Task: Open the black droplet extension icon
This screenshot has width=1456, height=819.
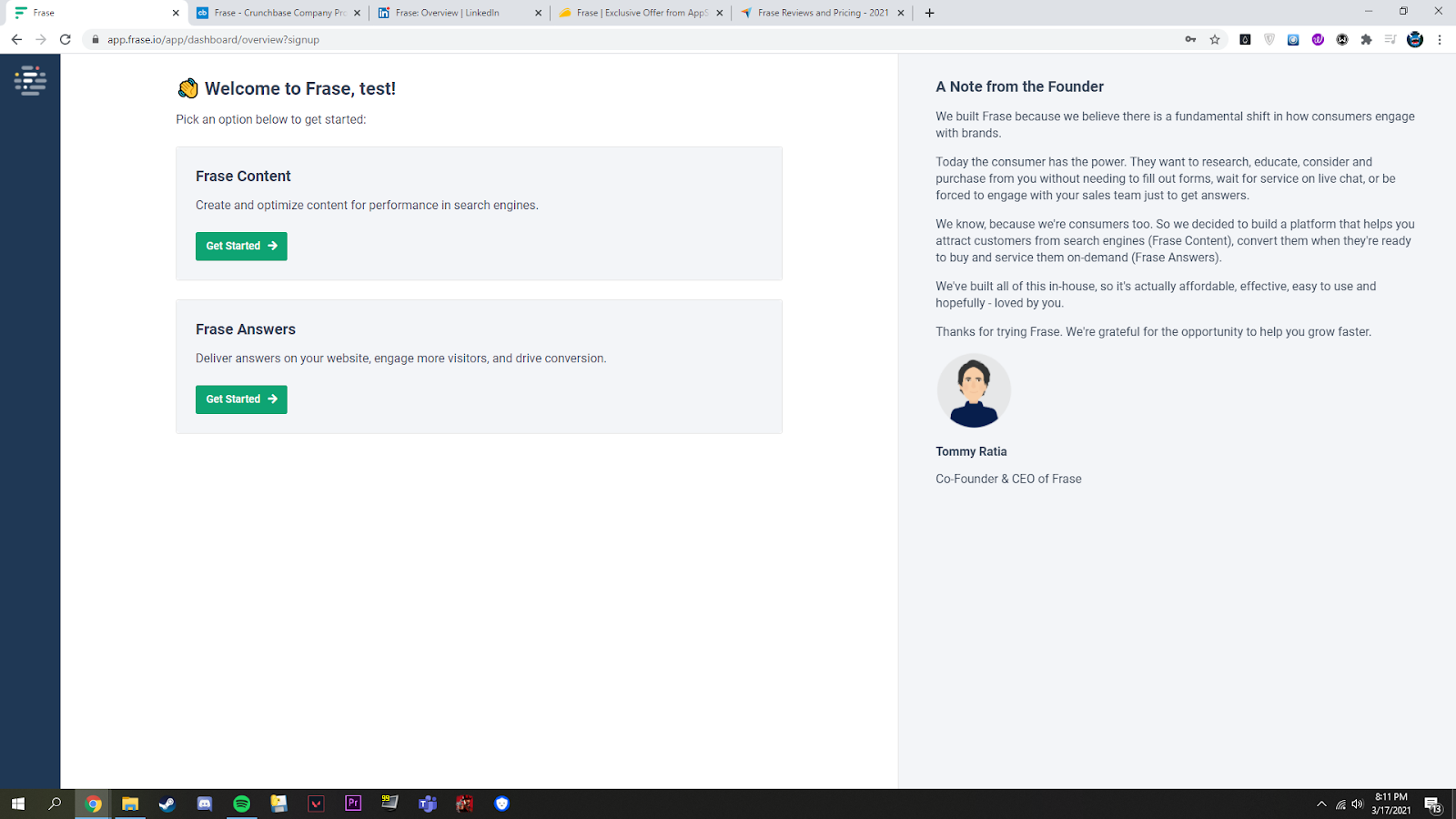Action: (x=1245, y=39)
